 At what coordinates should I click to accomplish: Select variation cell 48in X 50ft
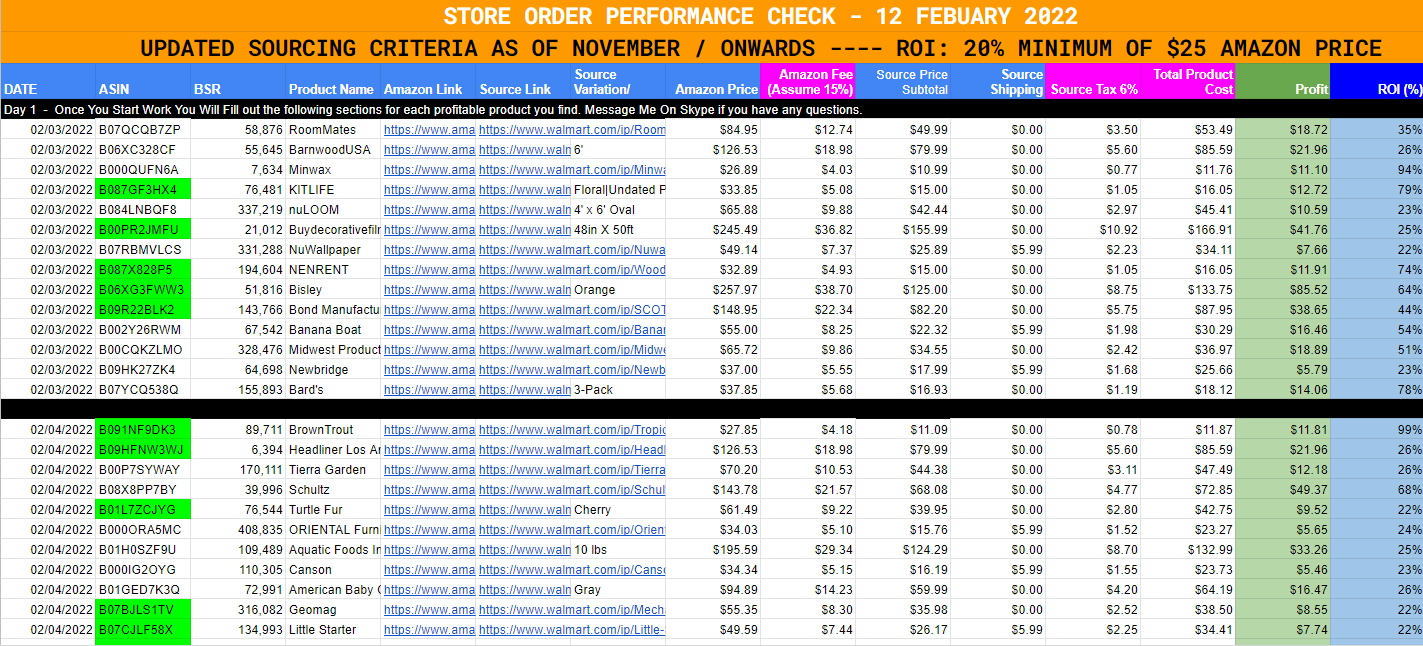click(618, 229)
